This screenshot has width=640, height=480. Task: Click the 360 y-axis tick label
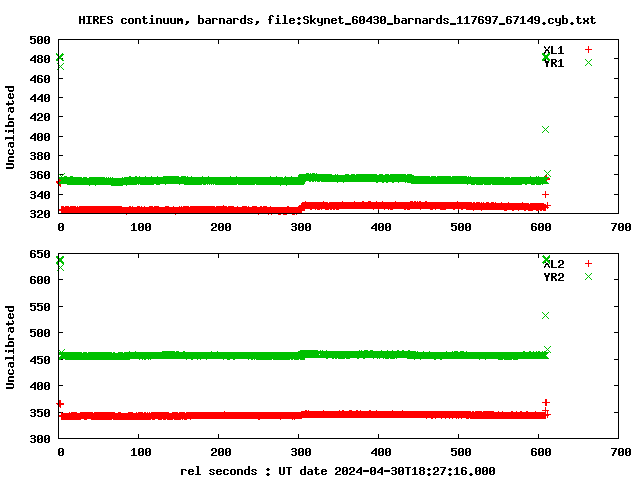[x=40, y=175]
